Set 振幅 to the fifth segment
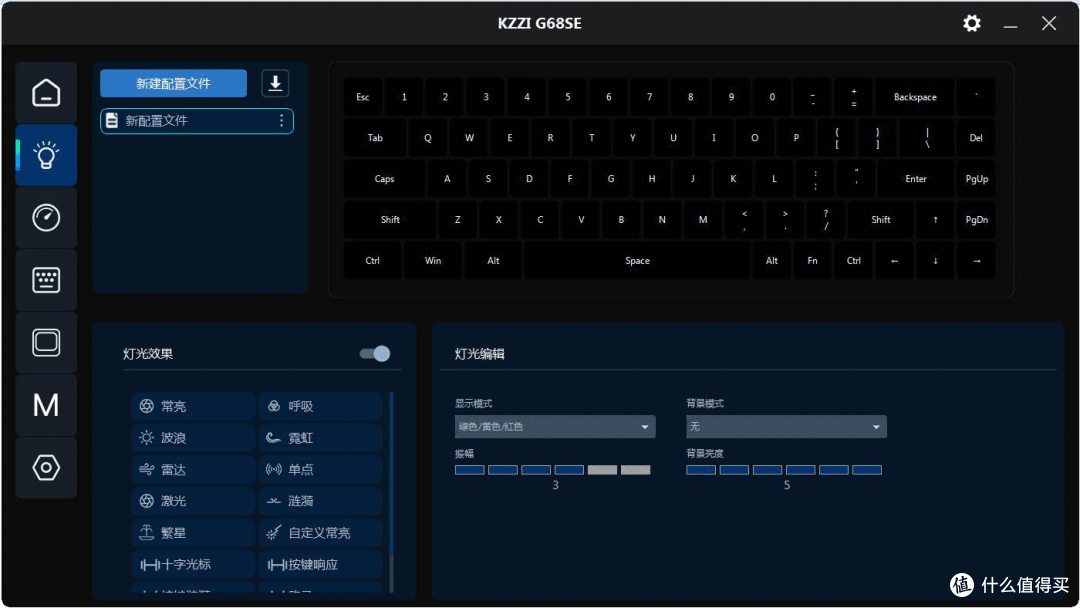 pos(602,470)
